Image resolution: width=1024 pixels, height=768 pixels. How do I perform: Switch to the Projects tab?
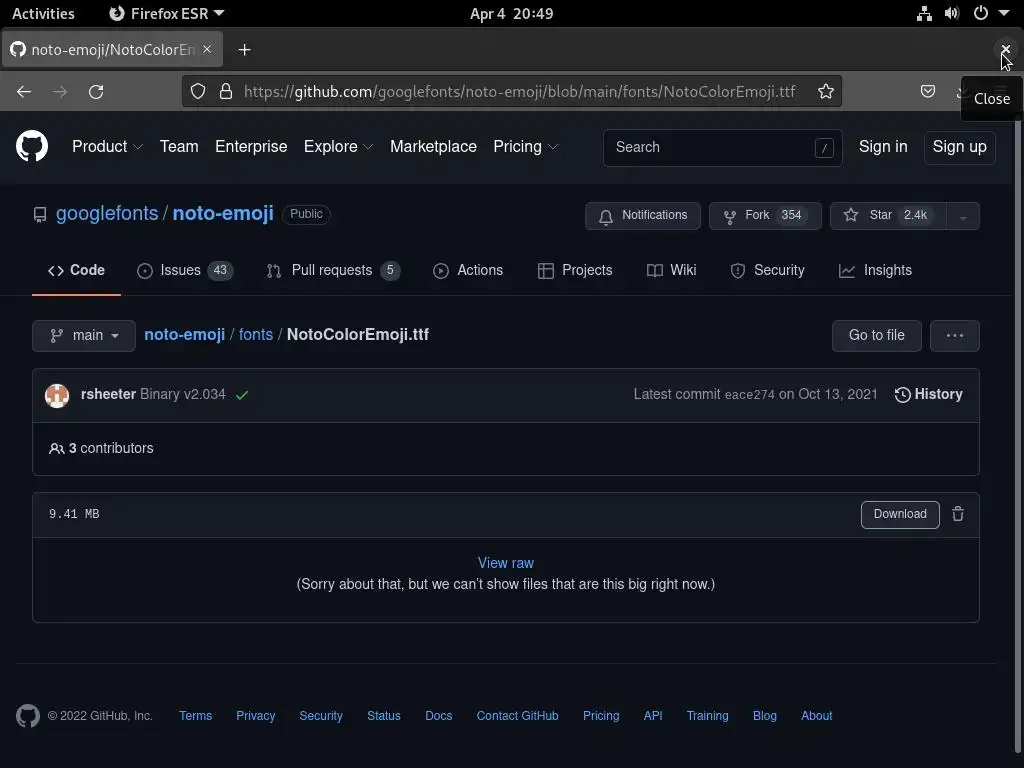575,270
